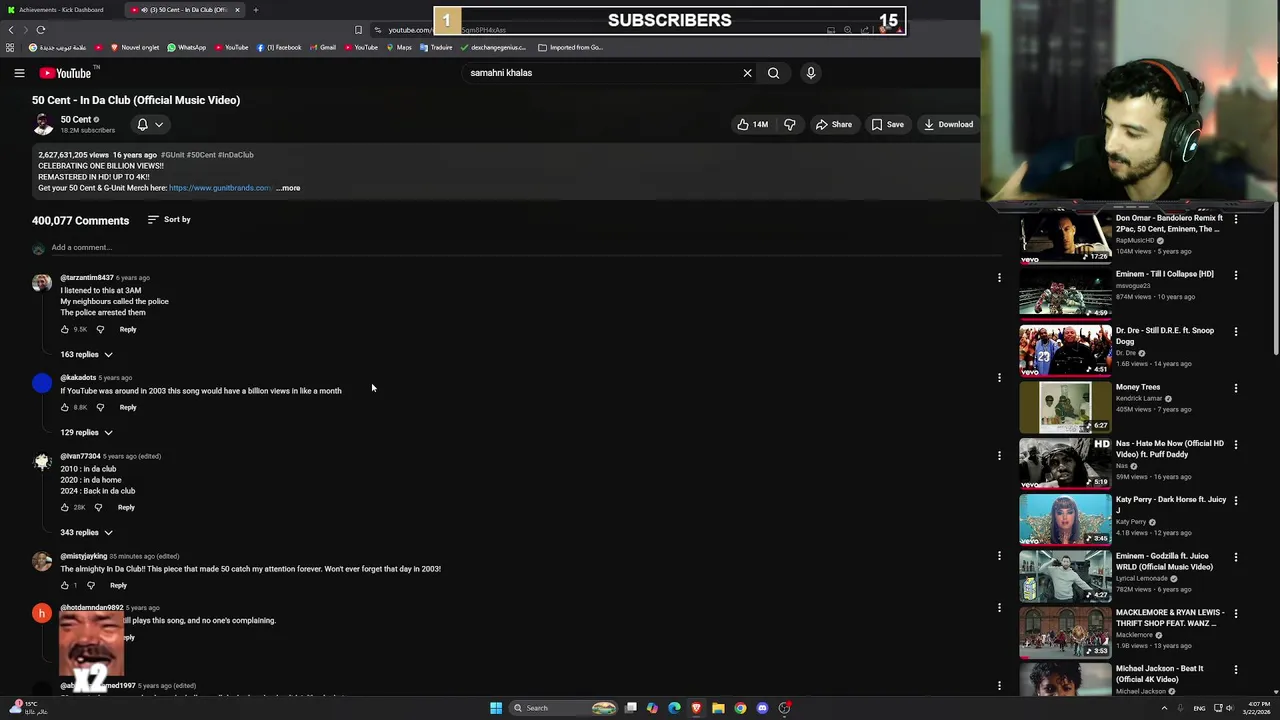Open Nas - Hate Me Now video title
1280x720 pixels.
tap(1169, 449)
